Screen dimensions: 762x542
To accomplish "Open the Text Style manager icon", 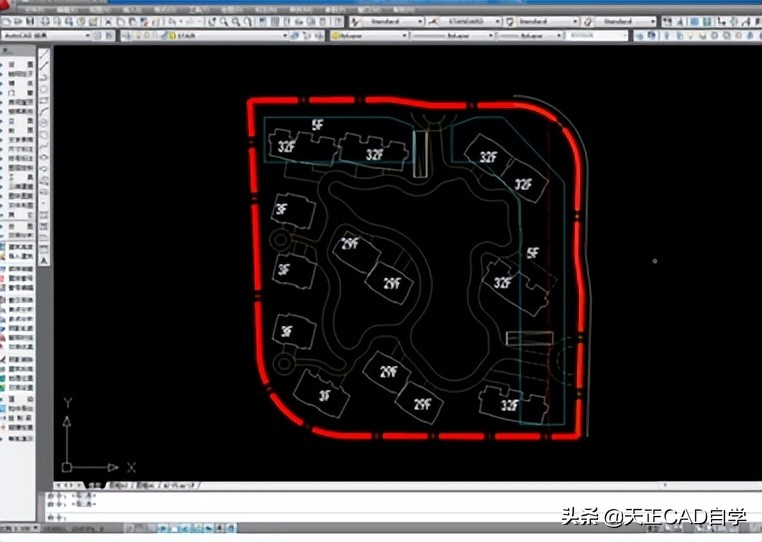I will [x=356, y=21].
